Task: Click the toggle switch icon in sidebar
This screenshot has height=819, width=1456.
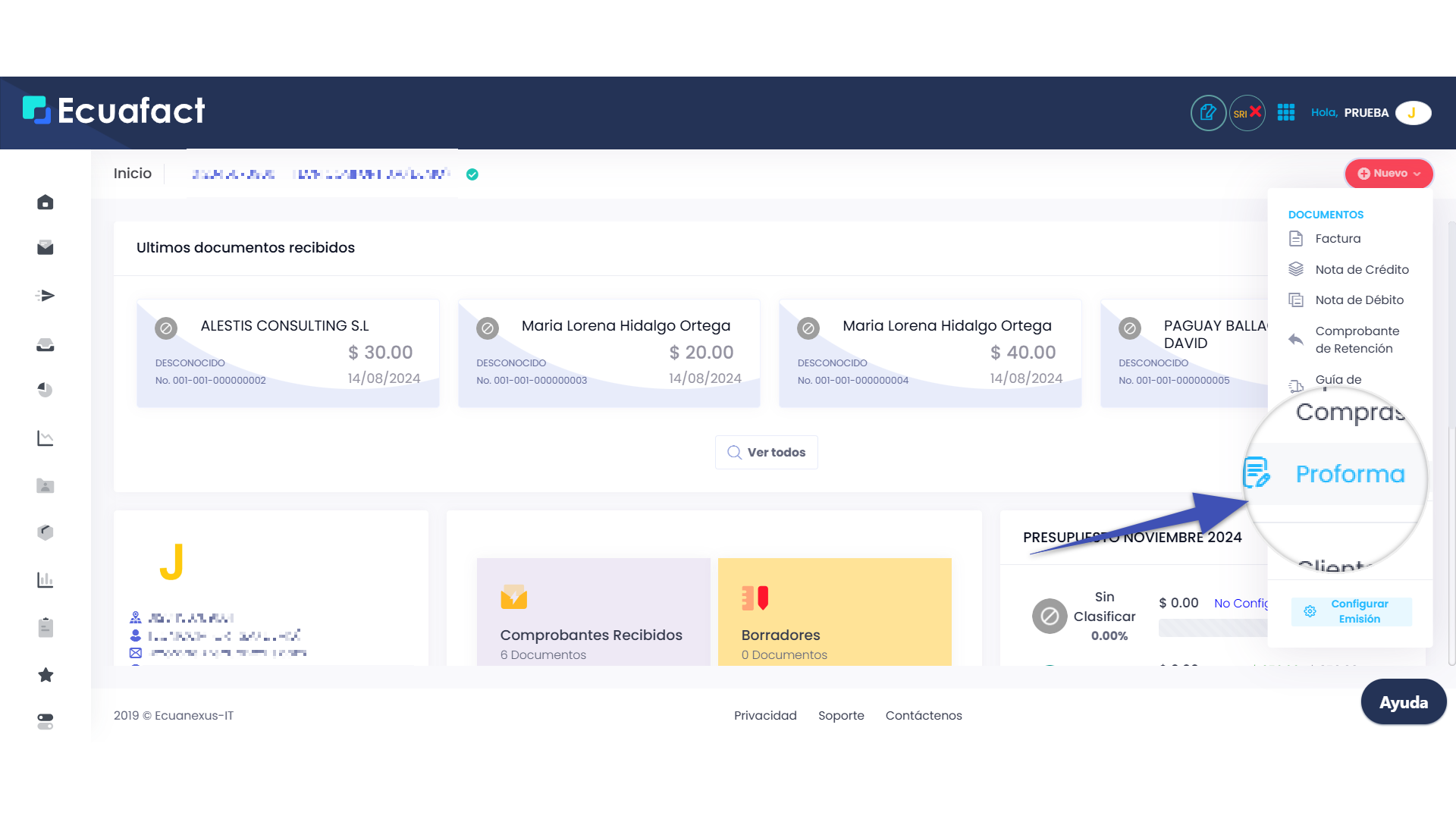Action: pyautogui.click(x=45, y=721)
